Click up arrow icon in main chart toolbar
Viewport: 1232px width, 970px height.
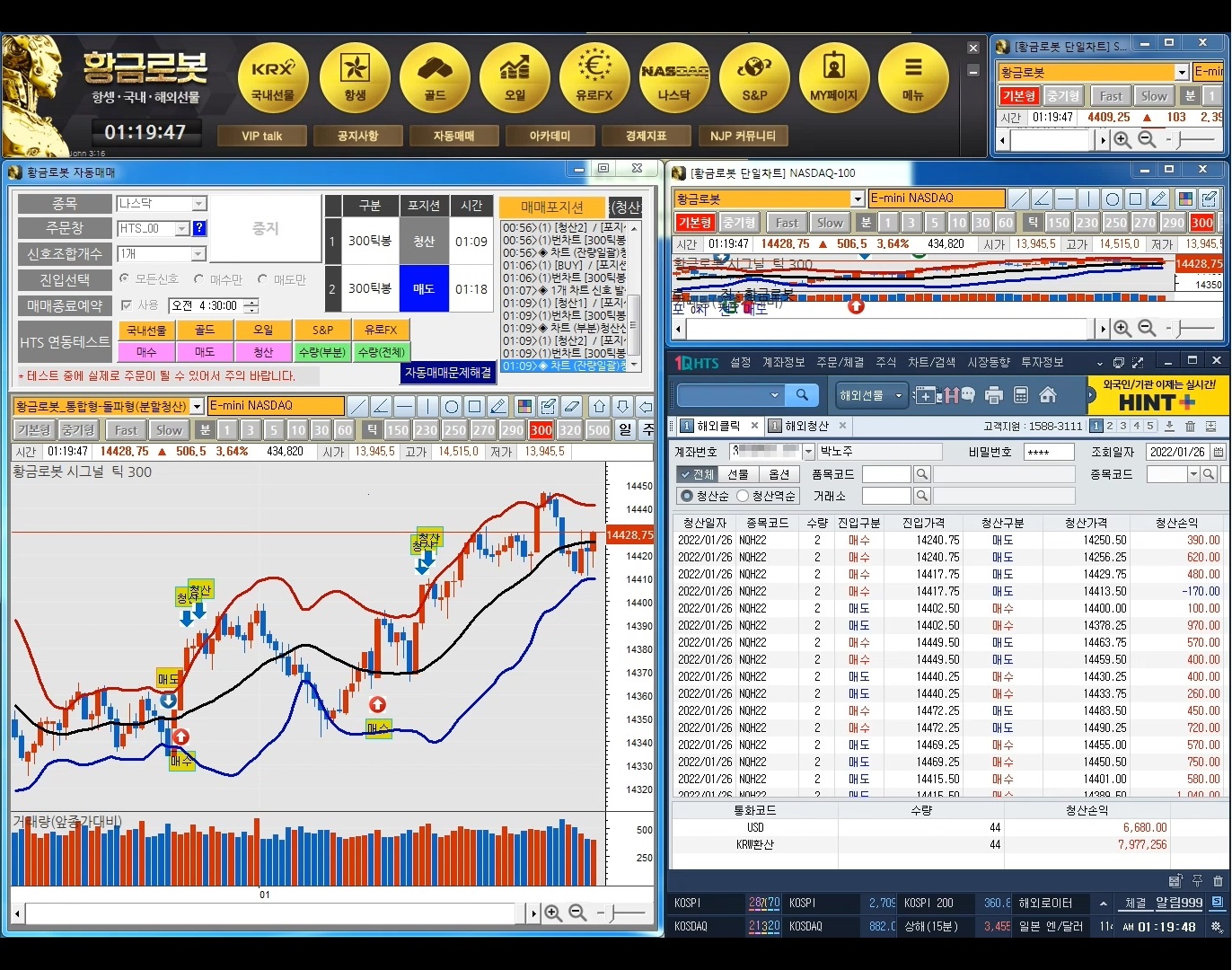point(600,406)
